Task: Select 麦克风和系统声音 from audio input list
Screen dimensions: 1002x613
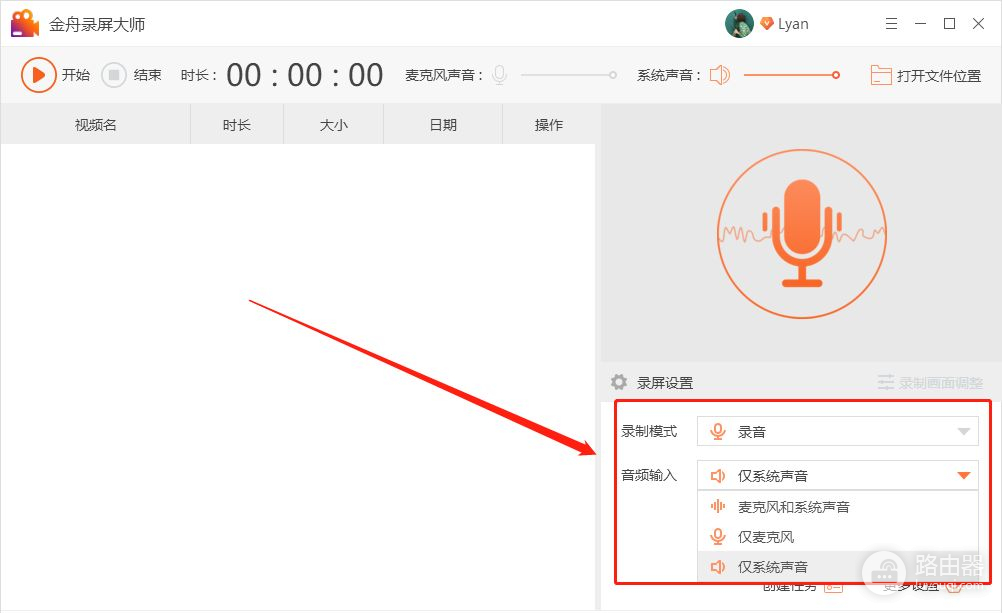Action: [x=793, y=507]
